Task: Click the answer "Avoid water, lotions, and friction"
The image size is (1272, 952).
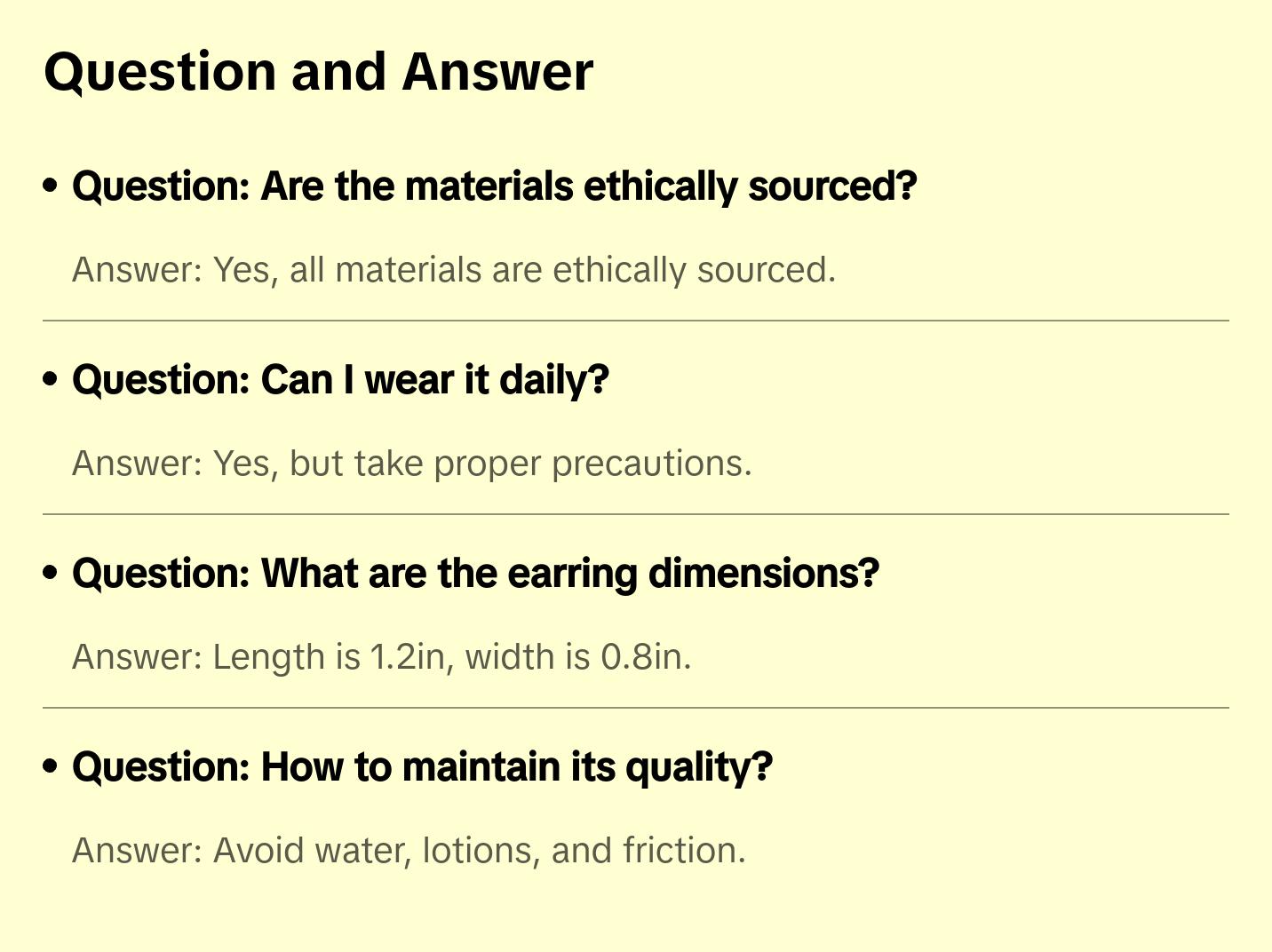Action: pyautogui.click(x=409, y=851)
